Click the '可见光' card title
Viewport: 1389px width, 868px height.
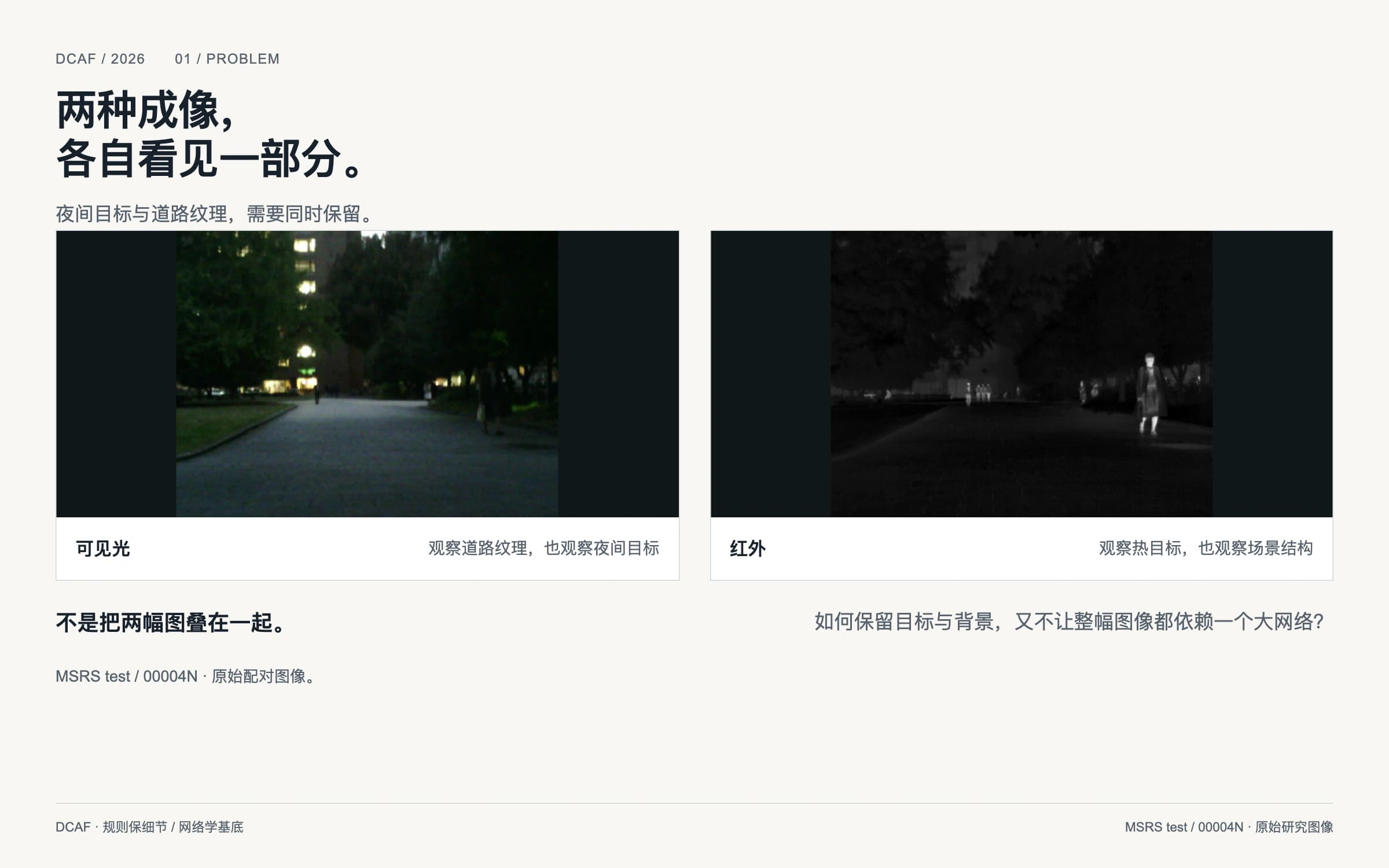click(103, 549)
